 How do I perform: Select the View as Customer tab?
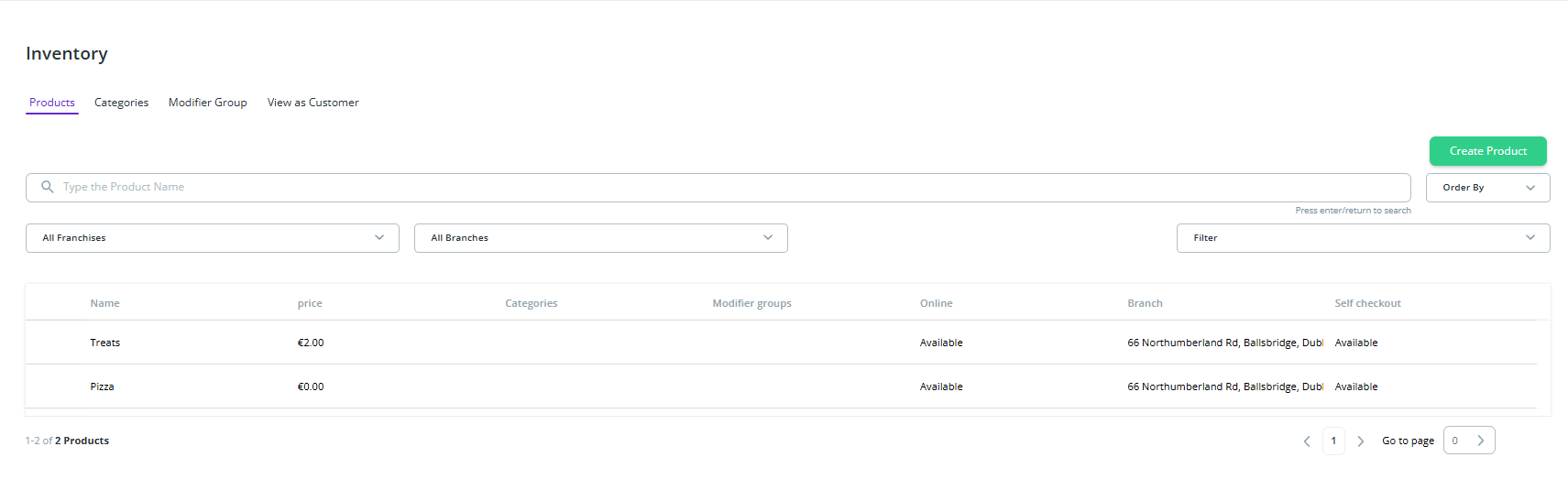click(x=313, y=103)
